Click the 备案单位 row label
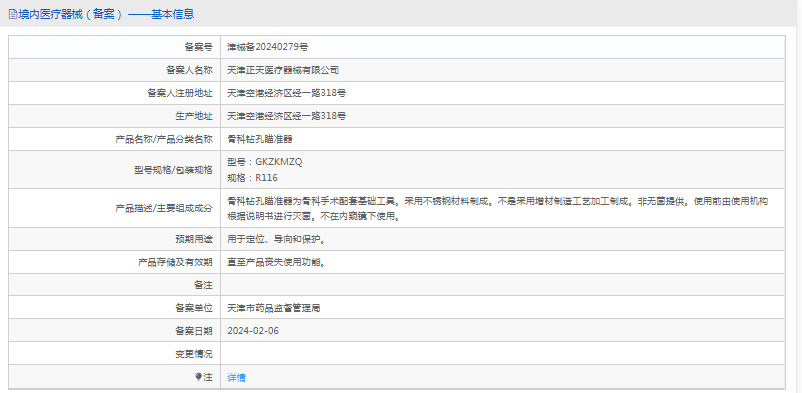The width and height of the screenshot is (802, 393). (194, 309)
